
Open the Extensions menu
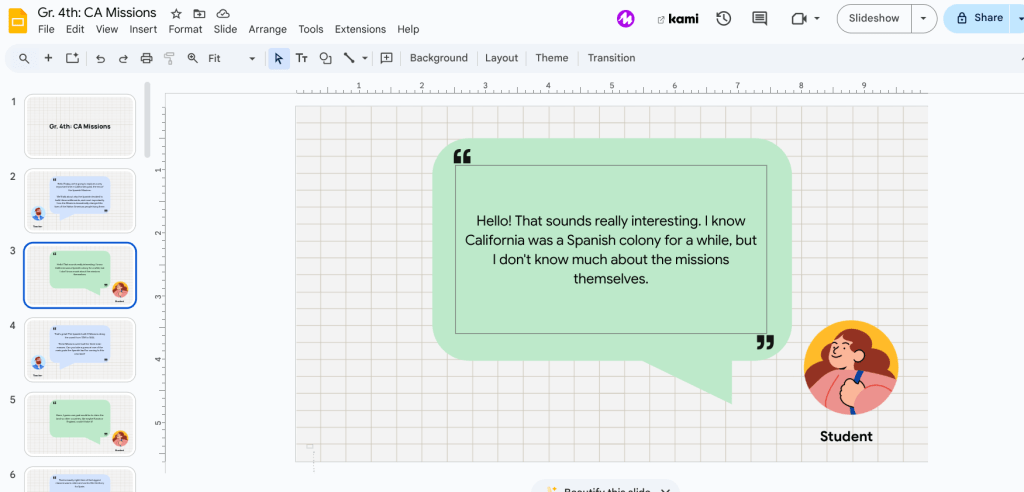pos(360,29)
